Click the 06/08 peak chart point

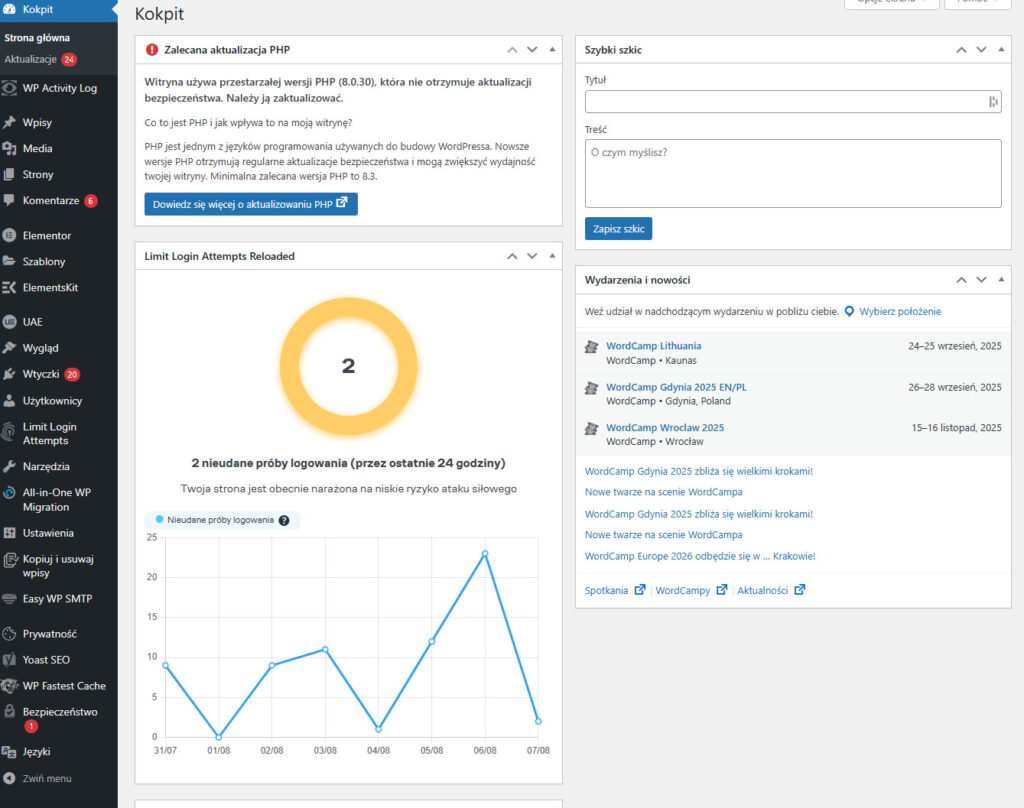click(485, 553)
